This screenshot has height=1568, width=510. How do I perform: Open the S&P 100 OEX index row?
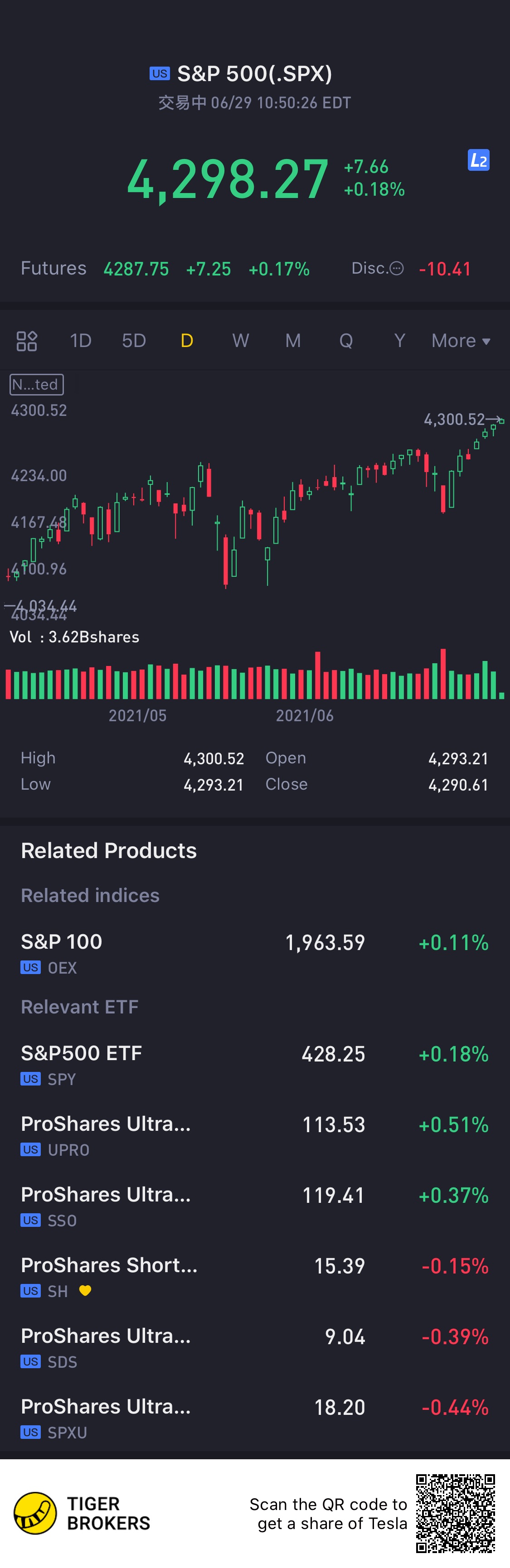(x=255, y=953)
